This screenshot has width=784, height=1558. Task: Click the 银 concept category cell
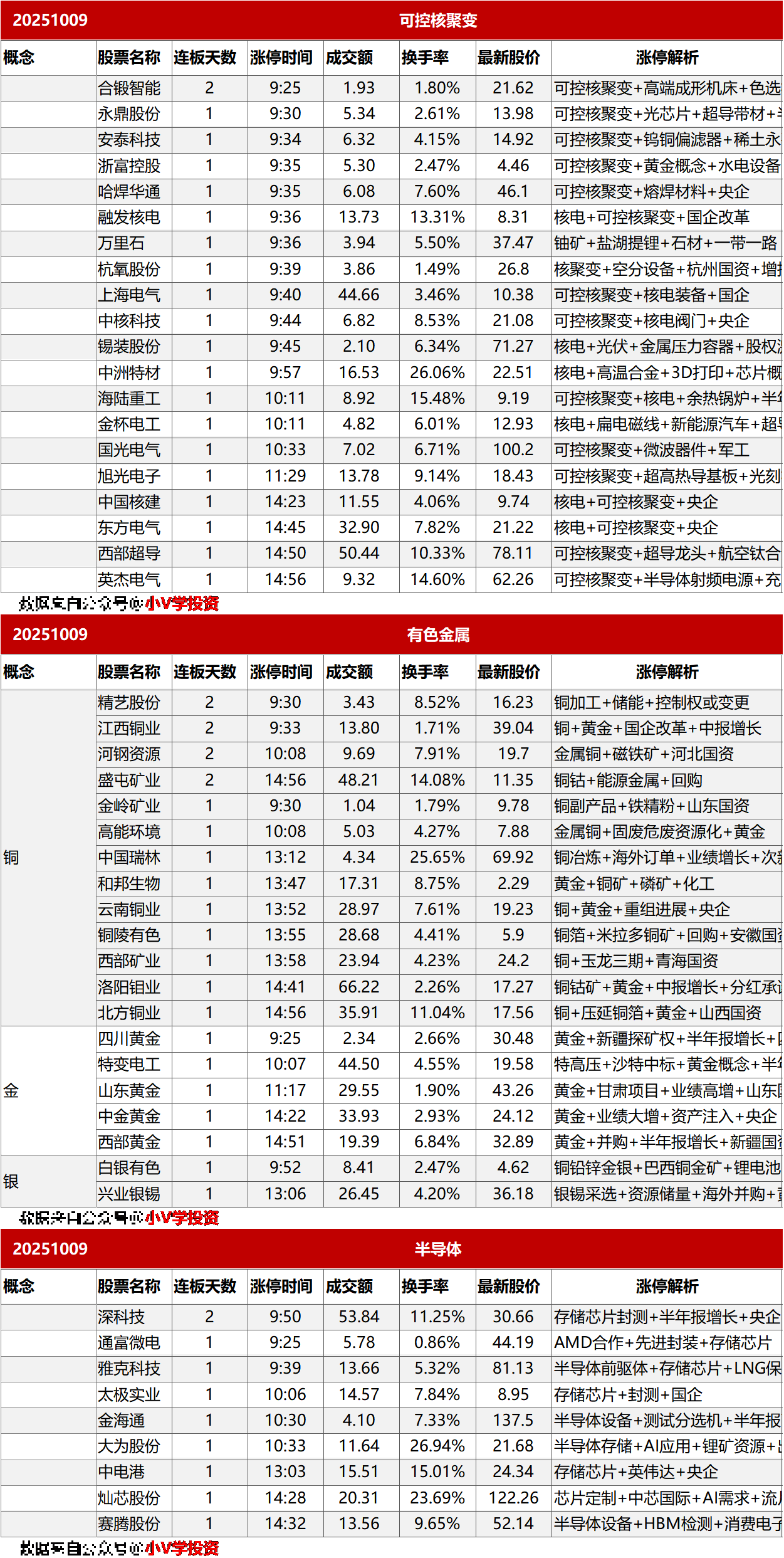point(11,1181)
